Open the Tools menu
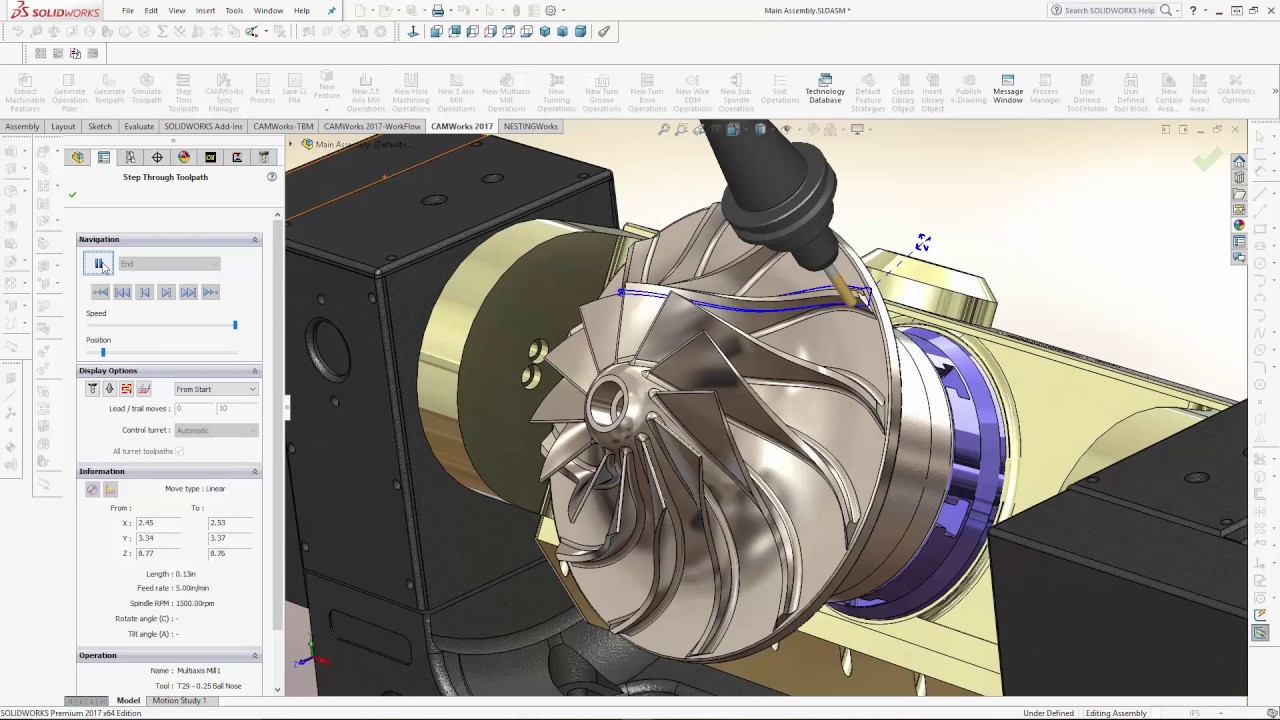The width and height of the screenshot is (1280, 720). [x=234, y=10]
